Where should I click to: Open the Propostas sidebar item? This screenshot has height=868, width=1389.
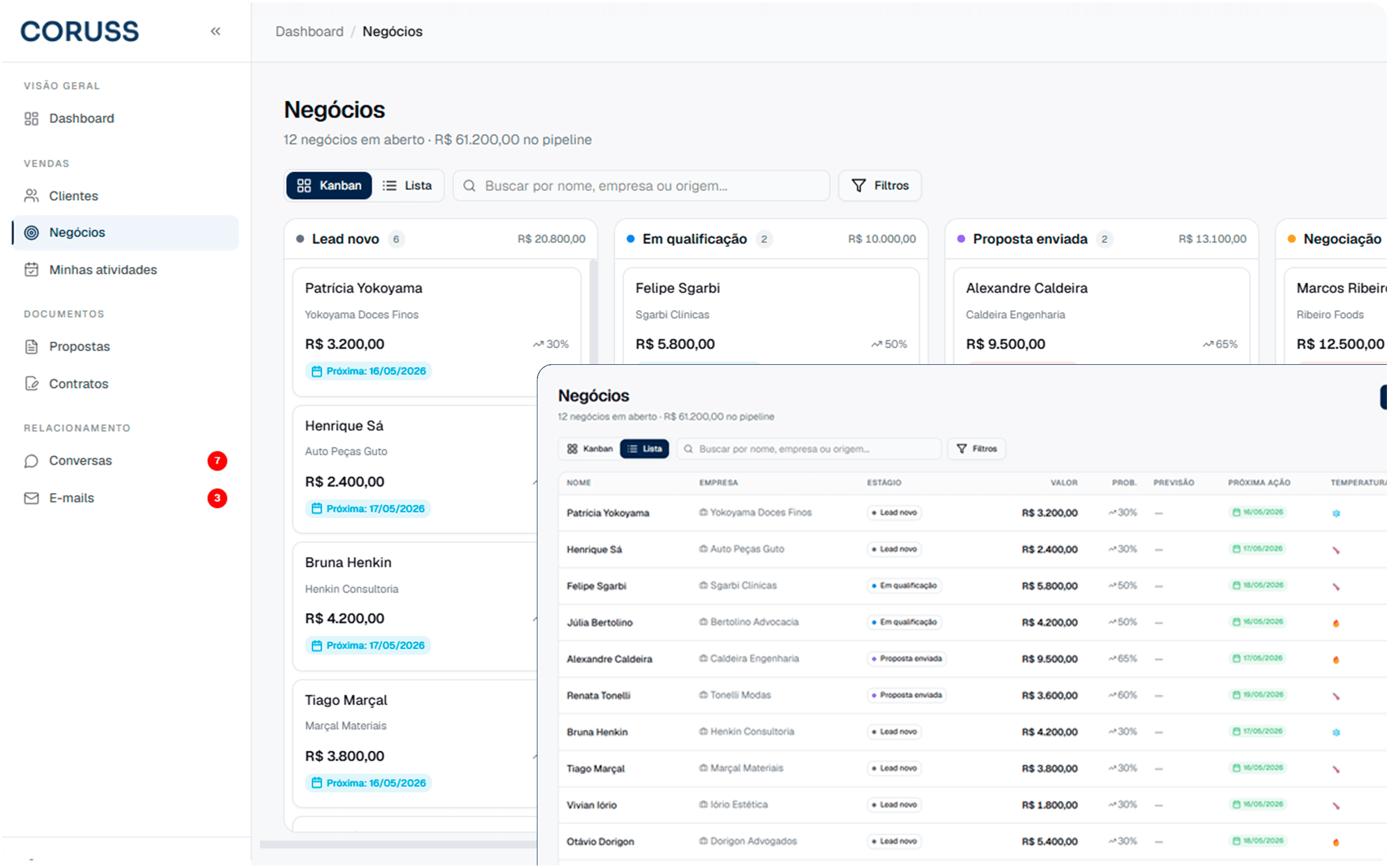(126, 347)
